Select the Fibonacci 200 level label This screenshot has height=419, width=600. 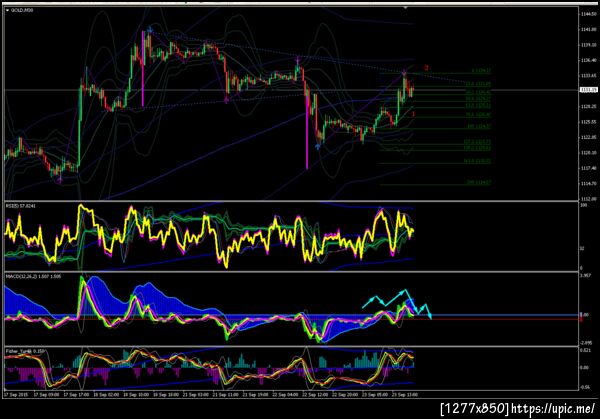478,183
